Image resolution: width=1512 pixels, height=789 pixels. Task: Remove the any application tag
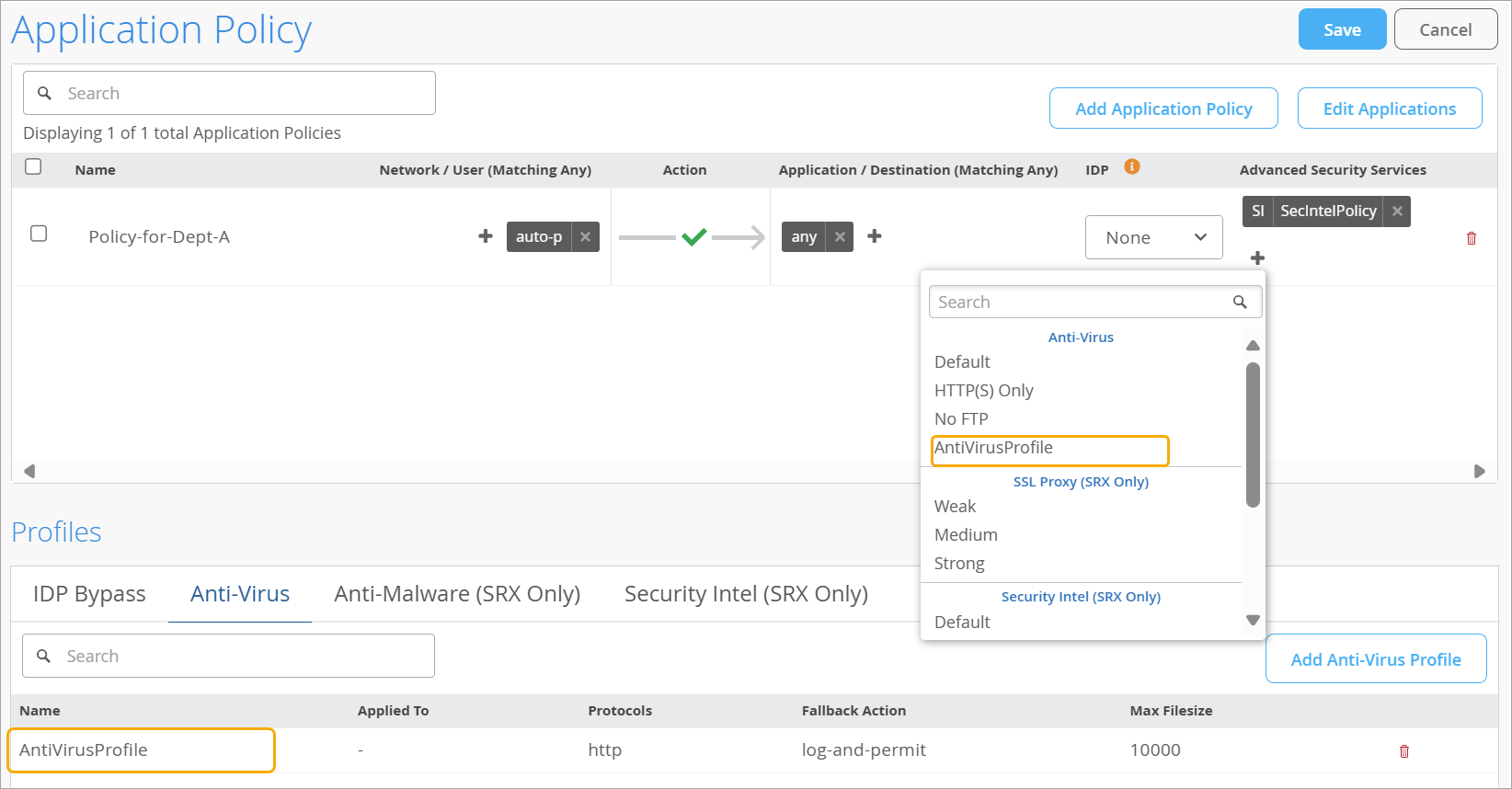[840, 236]
